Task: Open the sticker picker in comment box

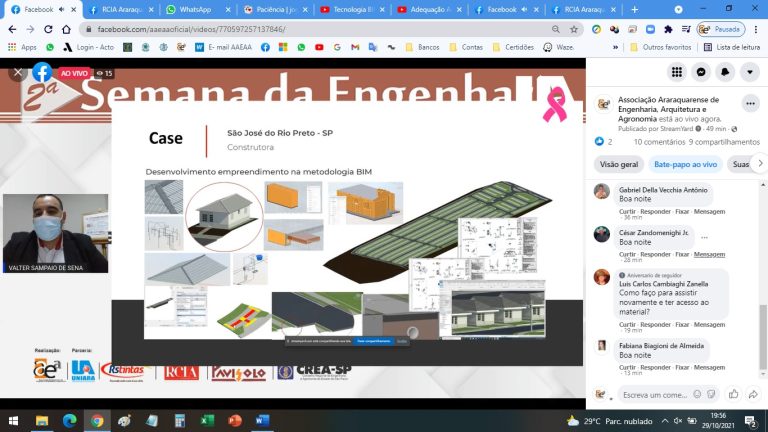Action: 711,394
